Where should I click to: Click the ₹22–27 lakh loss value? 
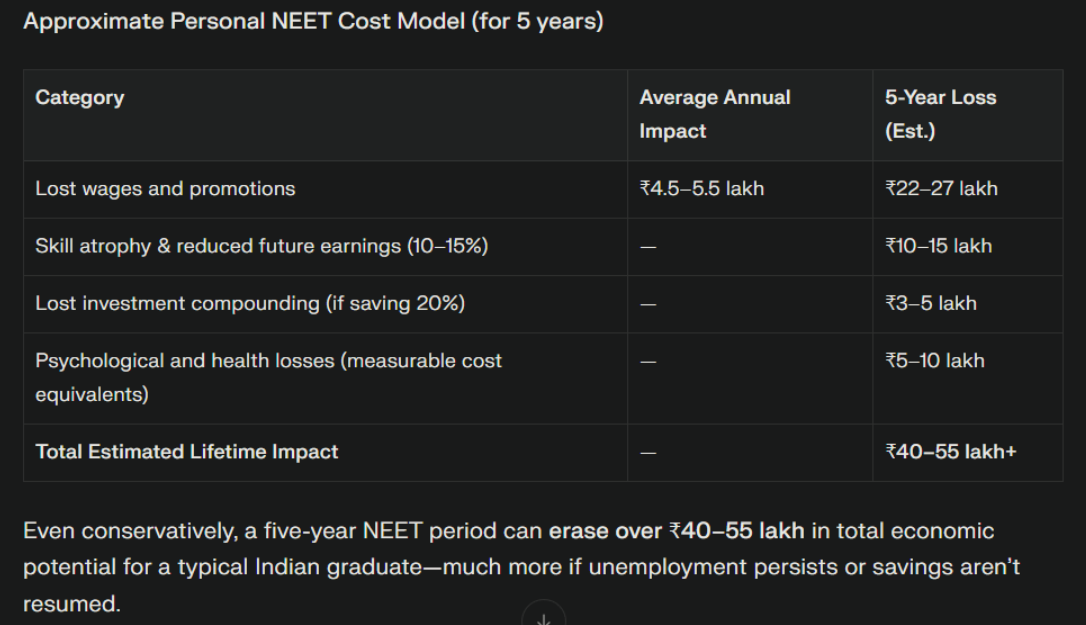pos(941,189)
